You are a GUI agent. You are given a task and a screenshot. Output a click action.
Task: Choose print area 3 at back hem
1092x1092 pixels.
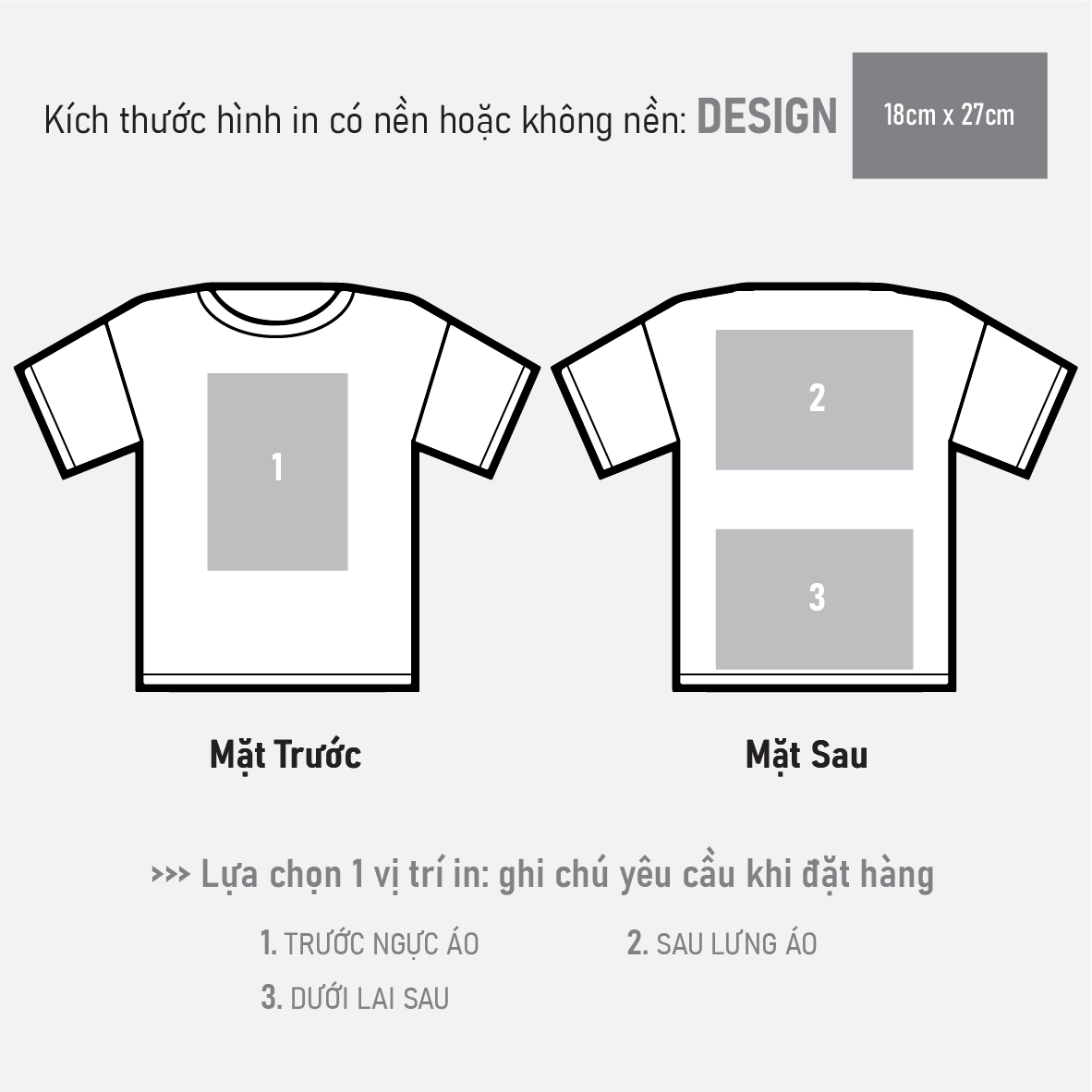(x=814, y=599)
